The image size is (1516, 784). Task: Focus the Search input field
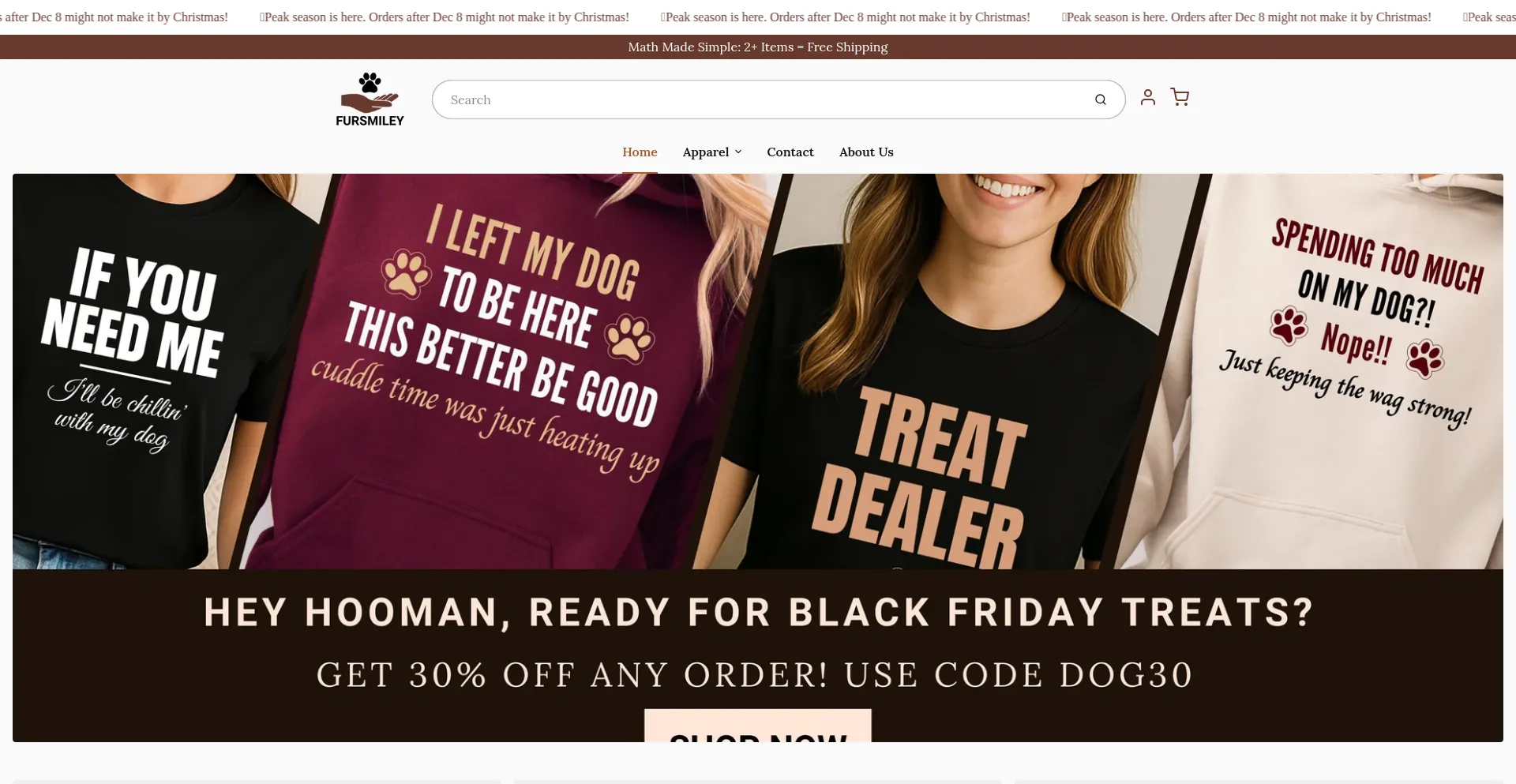tap(766, 99)
